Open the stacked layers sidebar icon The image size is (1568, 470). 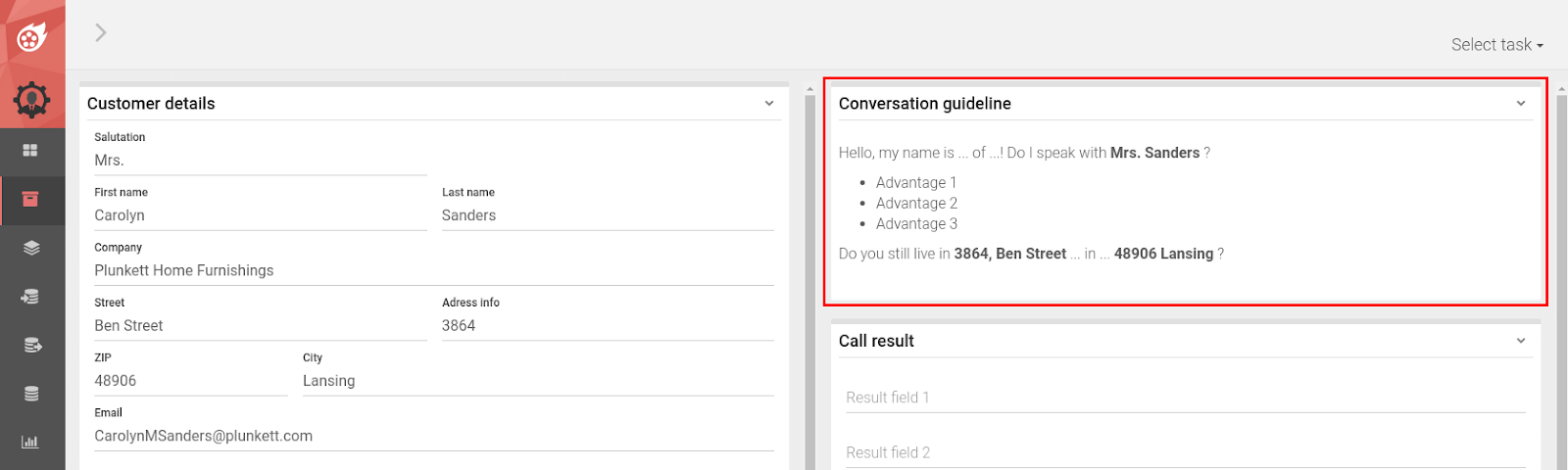pos(31,248)
